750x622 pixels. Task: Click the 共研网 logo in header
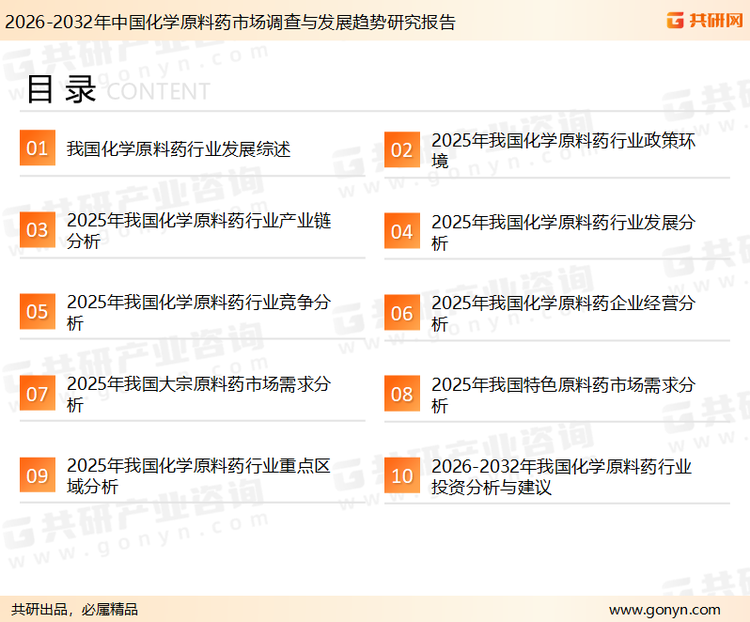[705, 21]
